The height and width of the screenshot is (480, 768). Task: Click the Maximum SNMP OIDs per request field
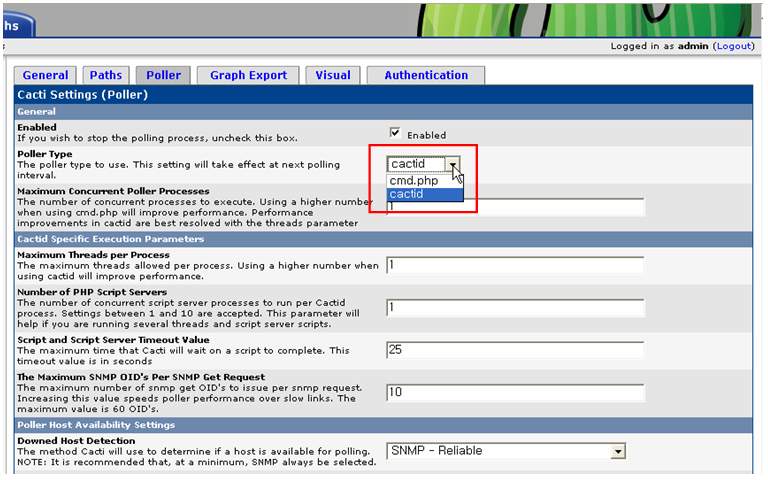pos(515,393)
